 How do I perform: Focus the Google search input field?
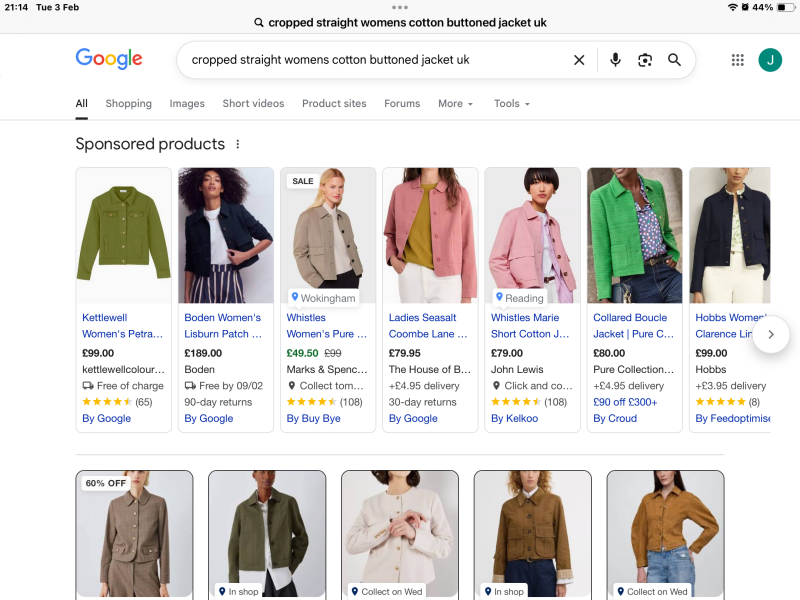coord(378,60)
